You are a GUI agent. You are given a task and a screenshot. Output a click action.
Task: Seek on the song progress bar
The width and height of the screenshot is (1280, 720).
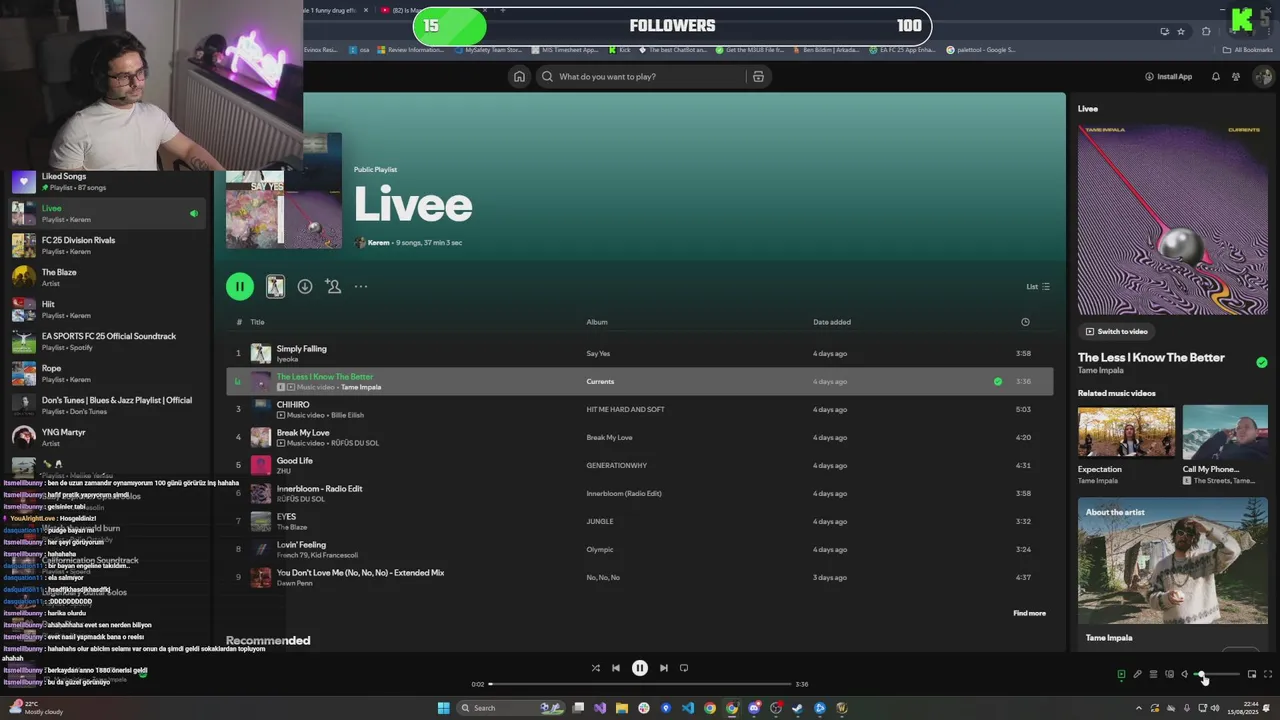[640, 684]
